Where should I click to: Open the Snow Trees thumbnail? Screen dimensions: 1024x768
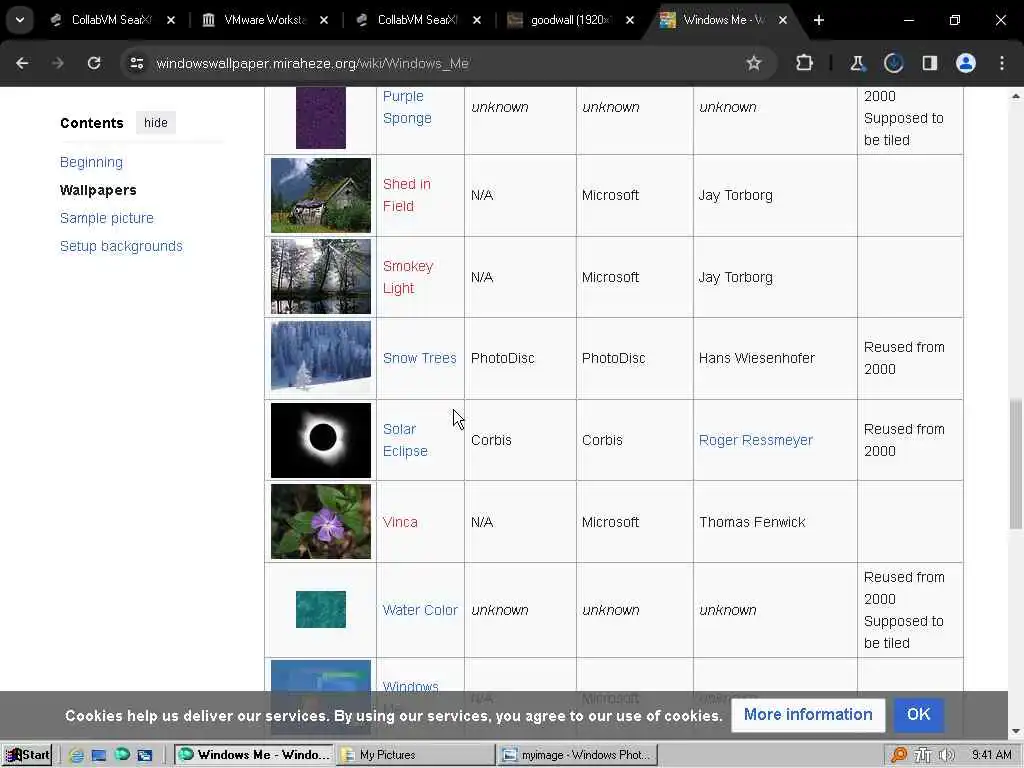pos(321,356)
